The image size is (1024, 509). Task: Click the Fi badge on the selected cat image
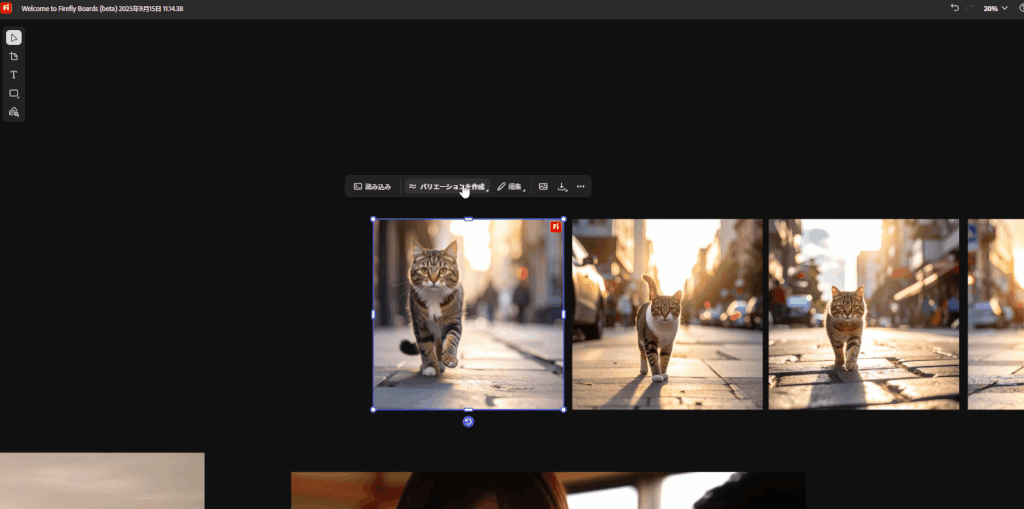click(556, 227)
